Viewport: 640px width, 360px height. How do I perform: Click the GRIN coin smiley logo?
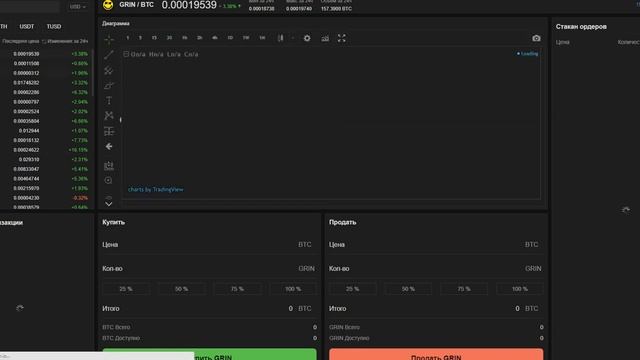108,5
